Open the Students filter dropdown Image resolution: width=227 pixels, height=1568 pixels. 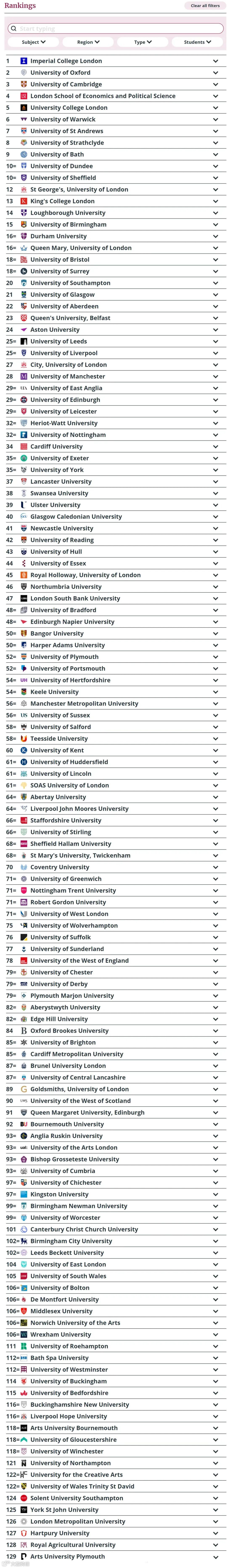[198, 42]
